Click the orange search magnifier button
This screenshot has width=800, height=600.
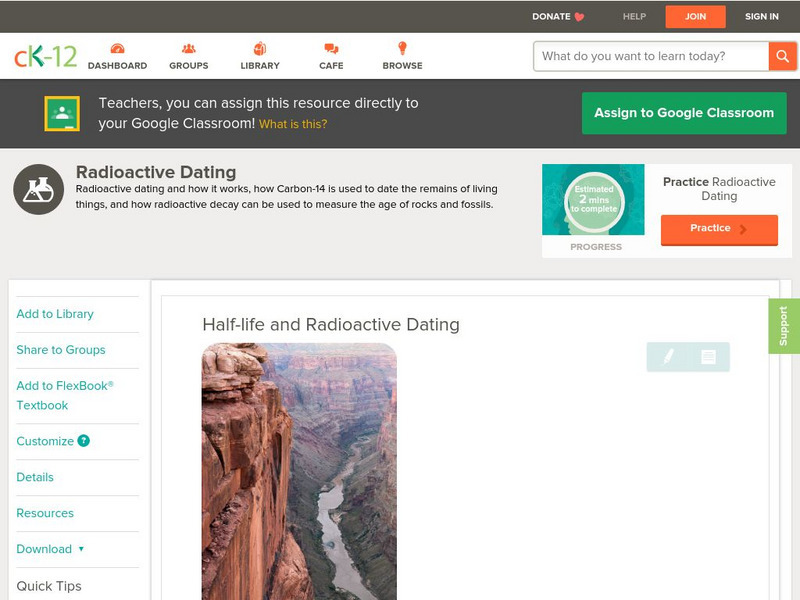pyautogui.click(x=782, y=56)
